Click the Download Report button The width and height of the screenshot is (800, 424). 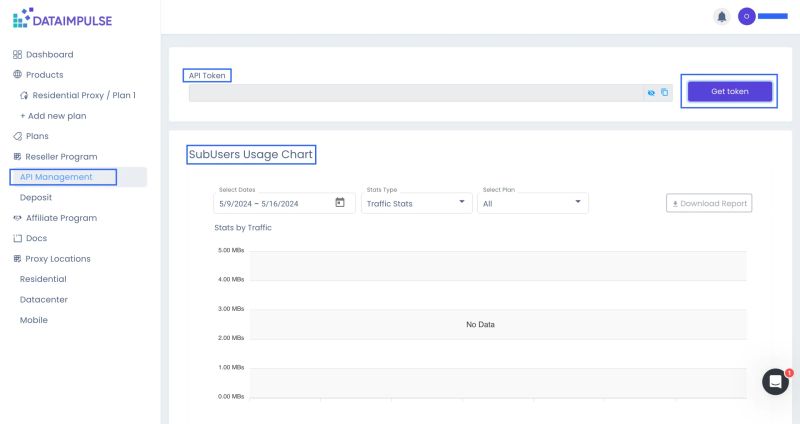click(x=709, y=203)
